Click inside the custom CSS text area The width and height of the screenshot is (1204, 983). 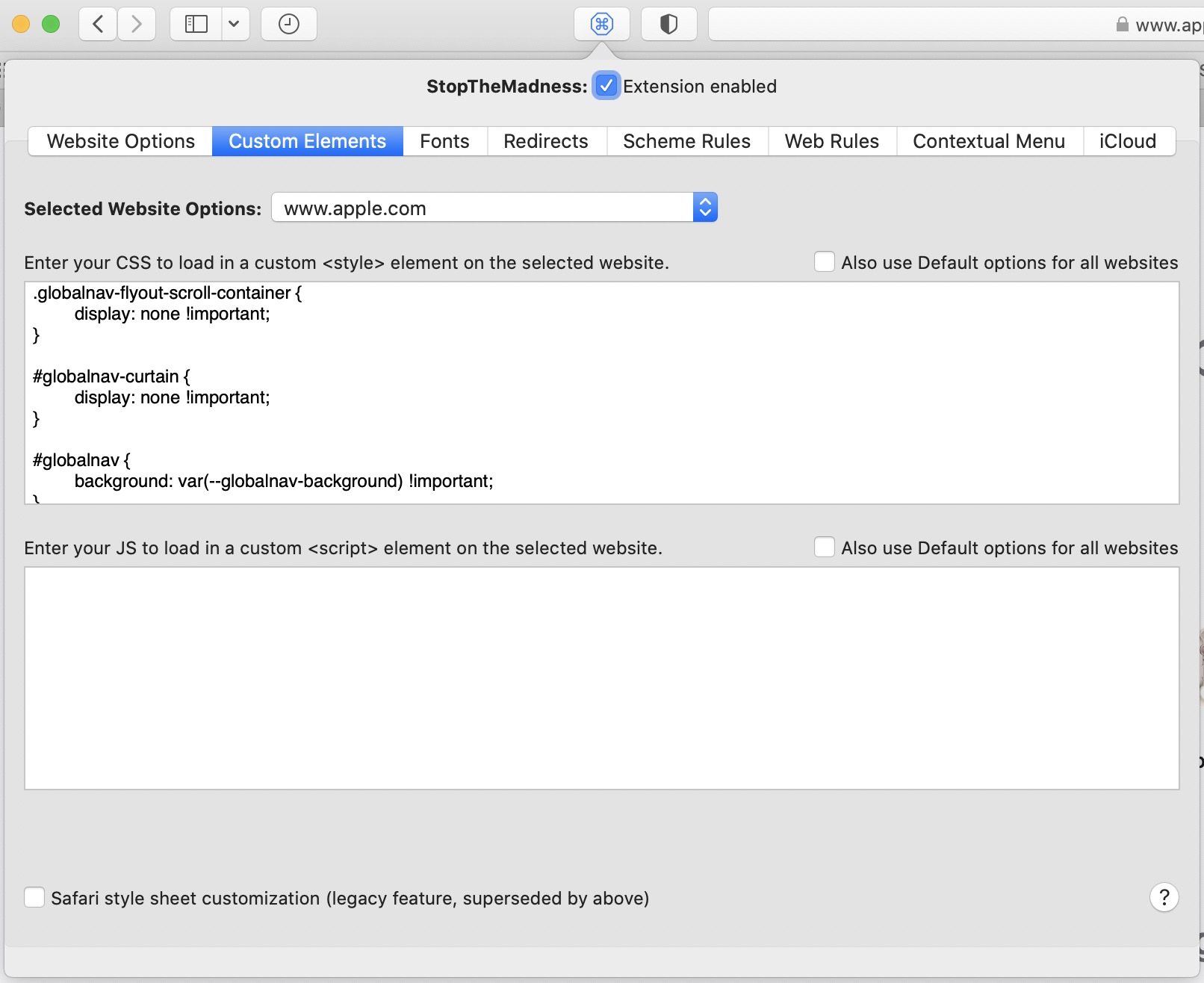point(602,393)
